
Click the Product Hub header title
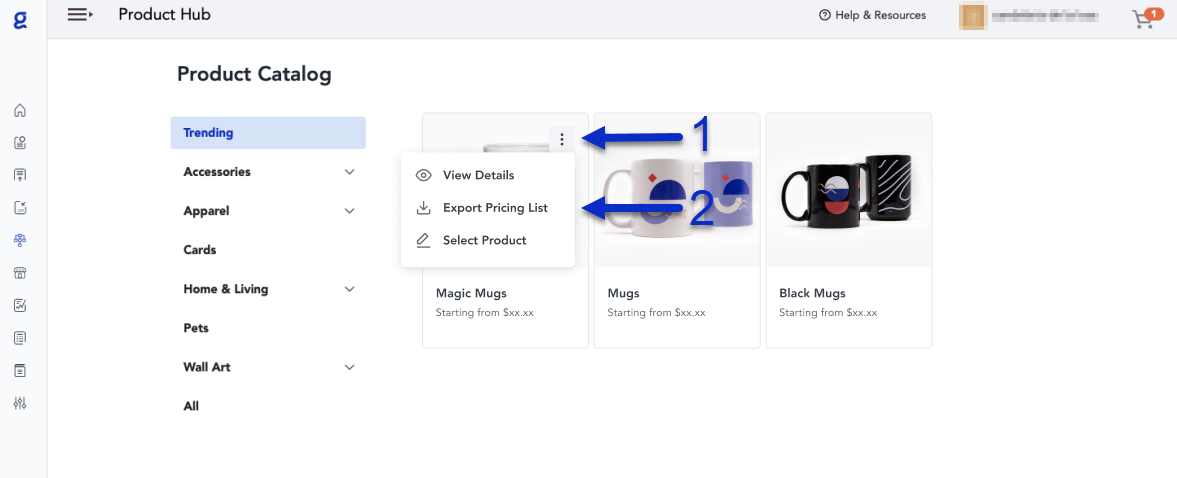pyautogui.click(x=164, y=14)
